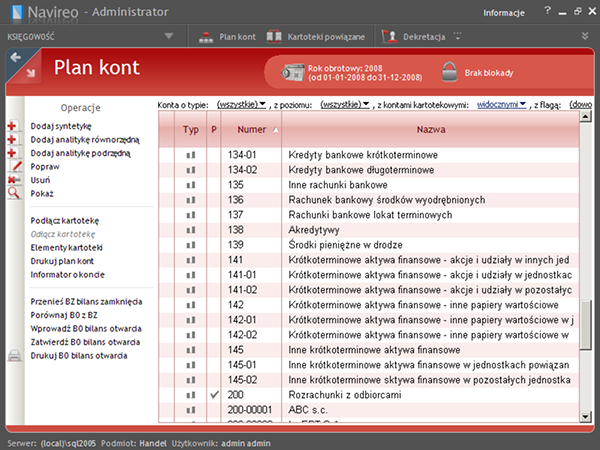This screenshot has width=600, height=450.
Task: Click the delete icon next to Usuń
Action: [13, 179]
